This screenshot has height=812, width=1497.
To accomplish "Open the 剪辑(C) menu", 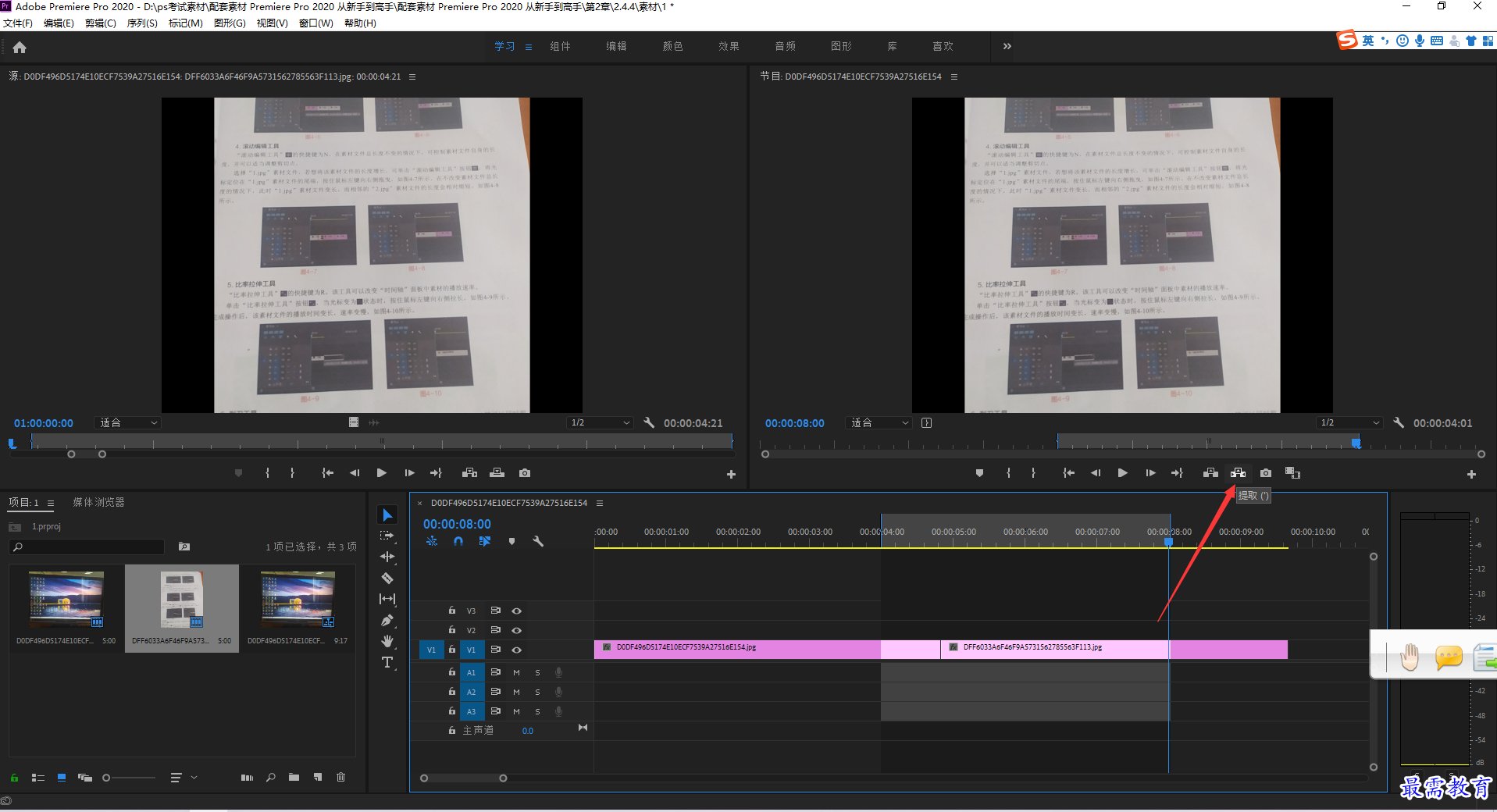I will (x=101, y=23).
